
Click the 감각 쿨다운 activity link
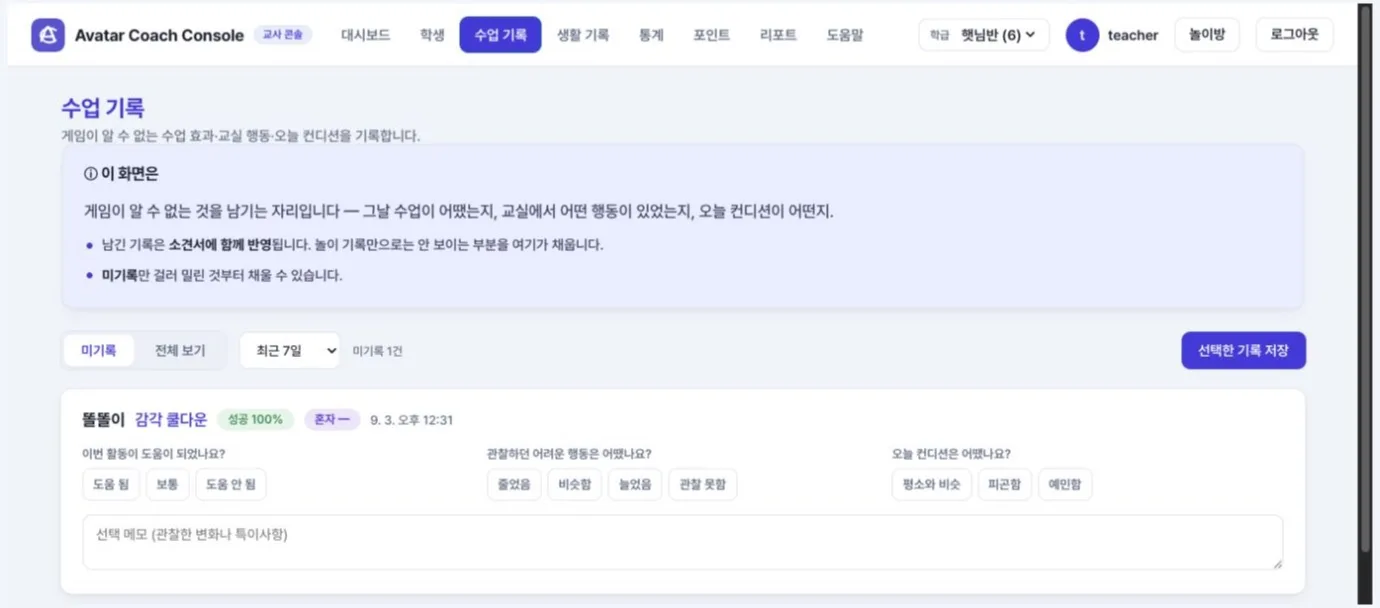(x=171, y=419)
